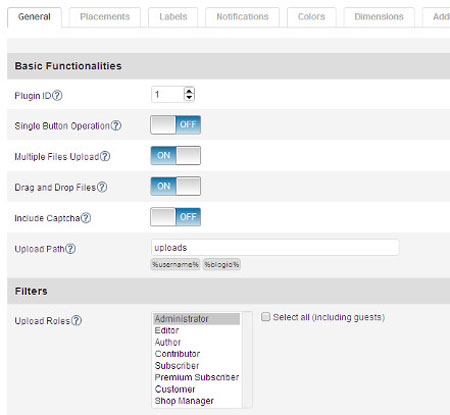Viewport: 450px width, 415px height.
Task: Turn on the Include Captcha toggle
Action: (x=176, y=217)
